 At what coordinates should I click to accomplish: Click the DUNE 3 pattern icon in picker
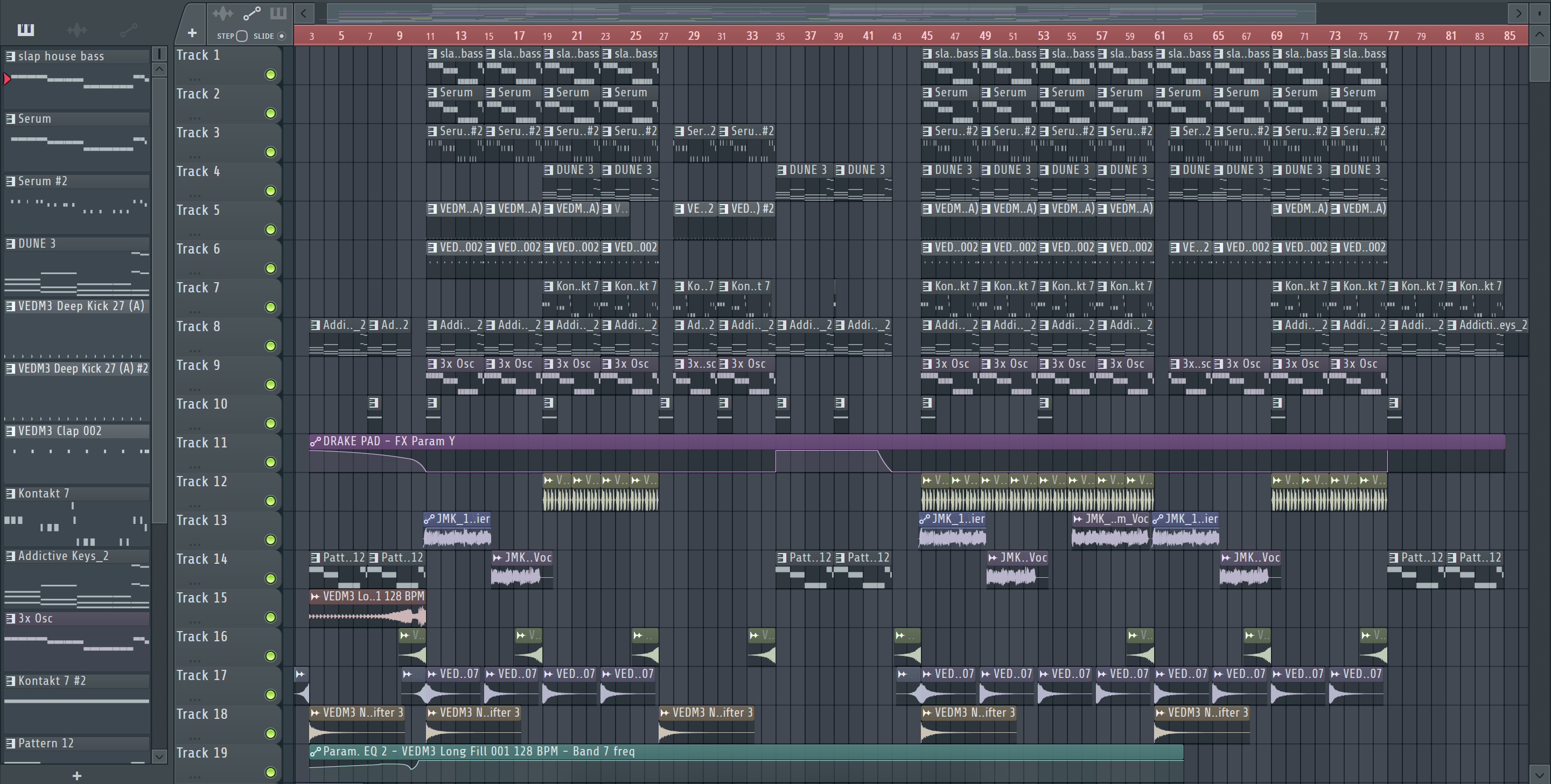pyautogui.click(x=10, y=243)
